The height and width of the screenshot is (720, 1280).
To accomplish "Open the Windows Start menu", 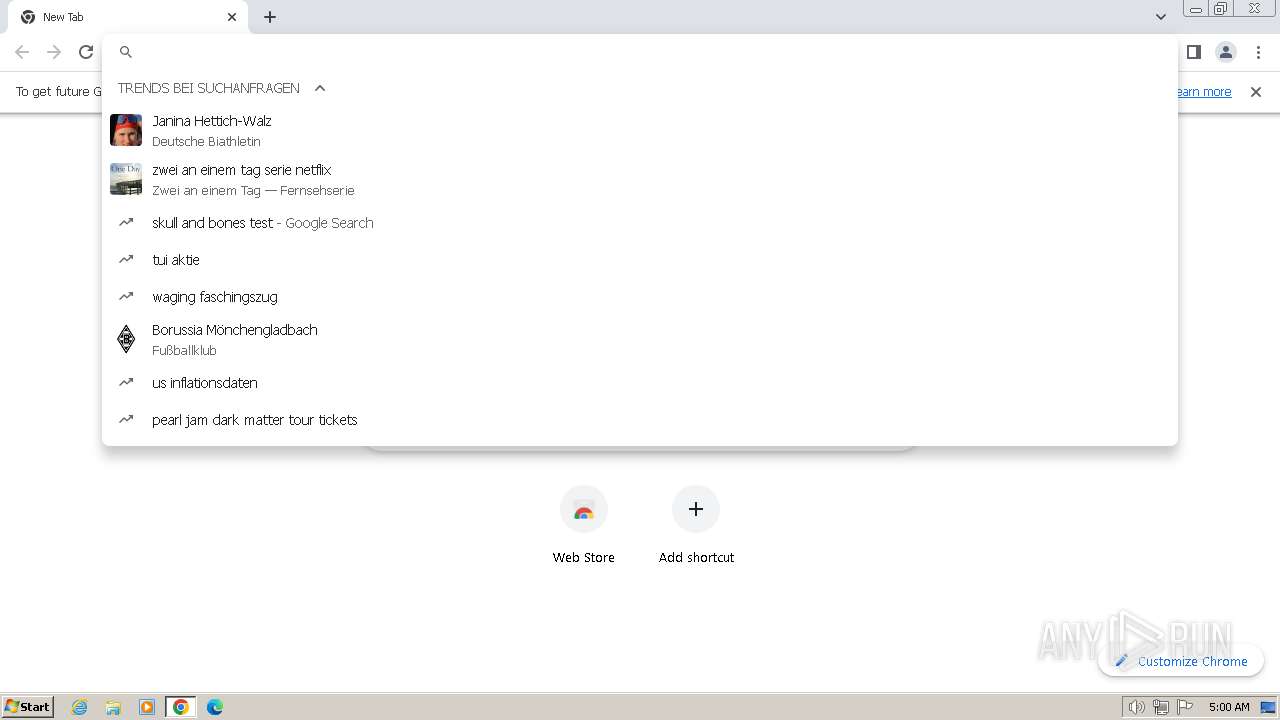I will (28, 707).
